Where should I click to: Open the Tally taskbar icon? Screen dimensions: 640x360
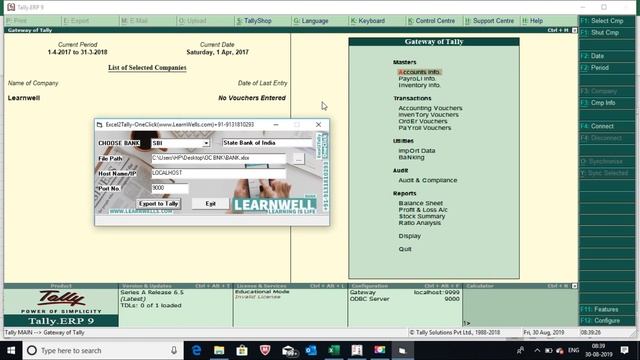pyautogui.click(x=357, y=351)
